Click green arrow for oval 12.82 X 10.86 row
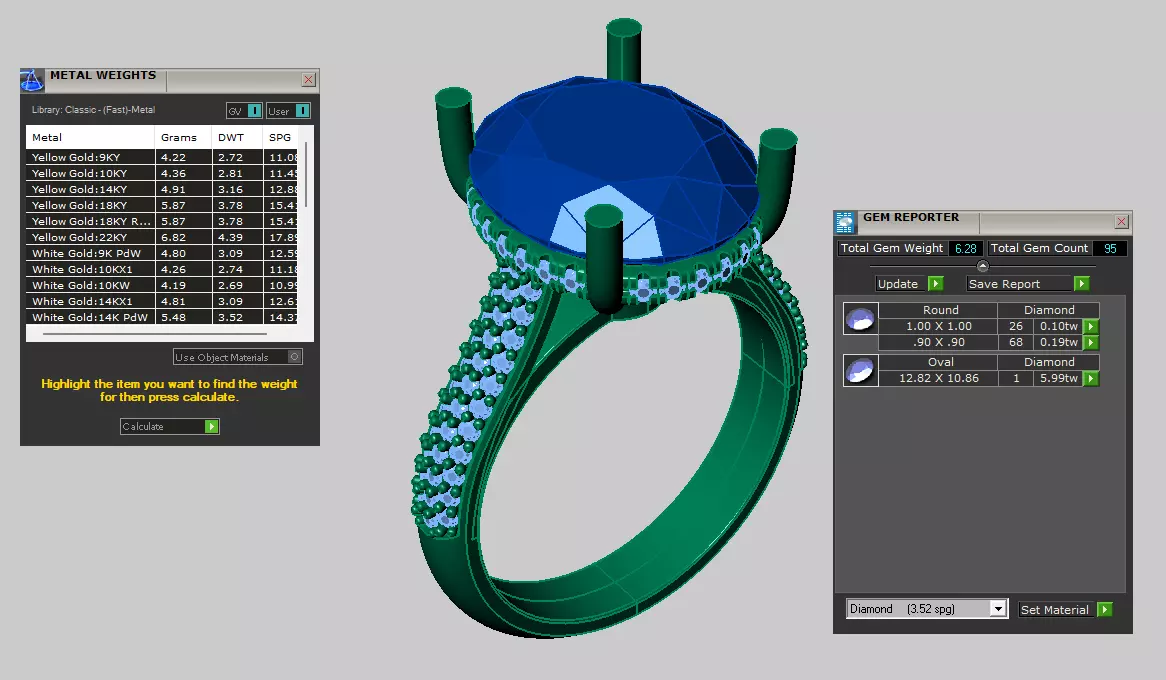Image resolution: width=1166 pixels, height=680 pixels. (x=1091, y=378)
